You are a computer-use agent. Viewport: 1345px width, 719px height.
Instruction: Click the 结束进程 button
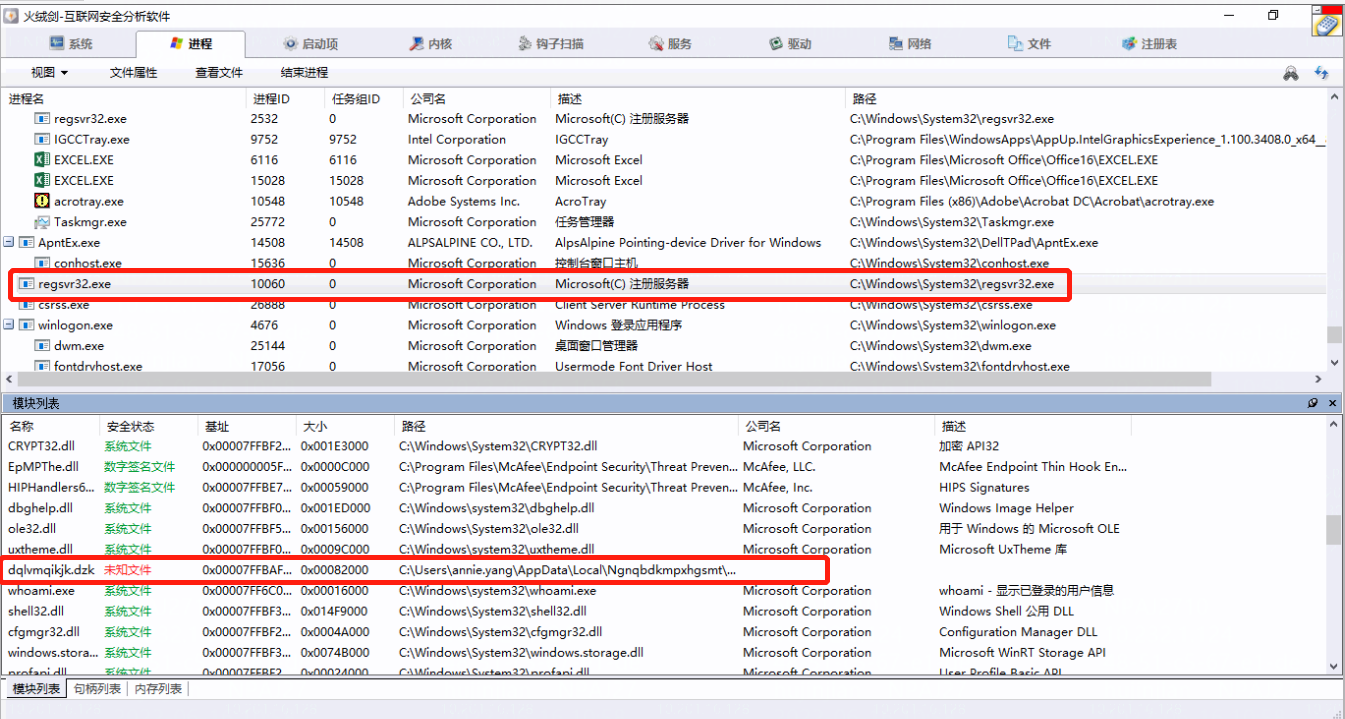pos(304,73)
